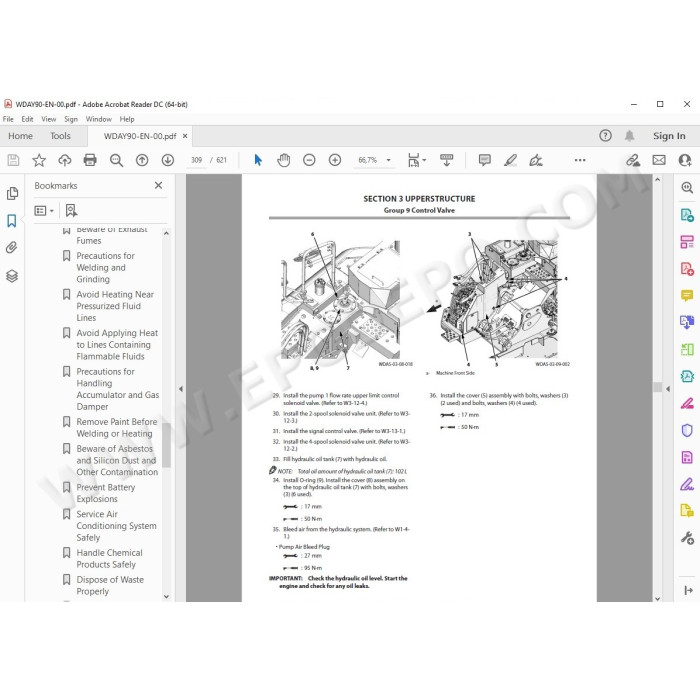700x700 pixels.
Task: Open the bookmarks options dropdown menu
Action: [x=44, y=210]
